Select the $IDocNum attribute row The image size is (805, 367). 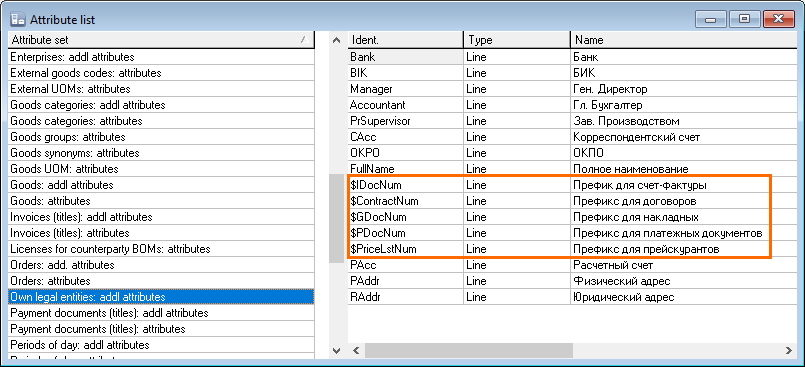(572, 185)
